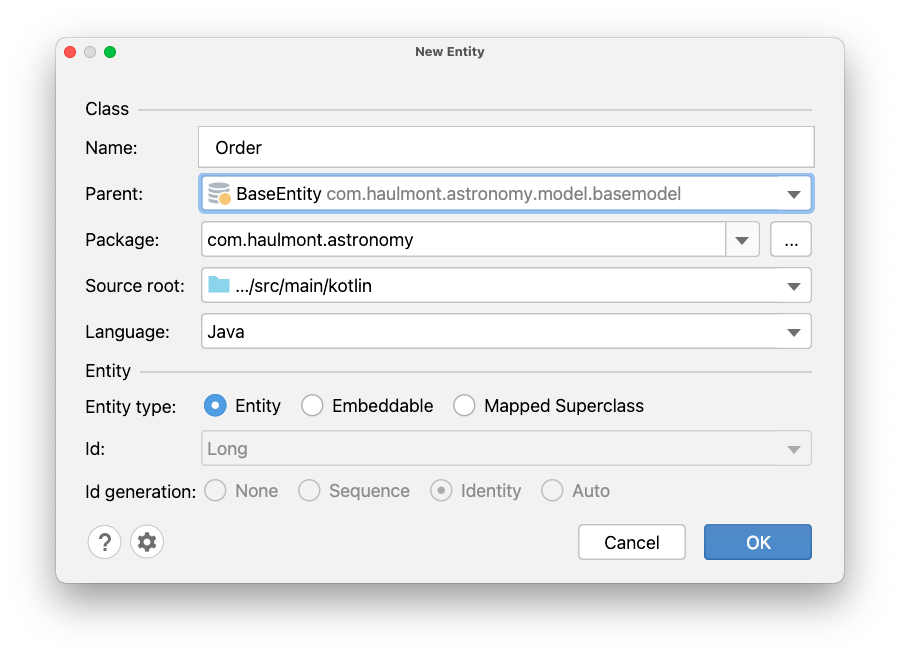Open the Package history dropdown arrow

742,240
